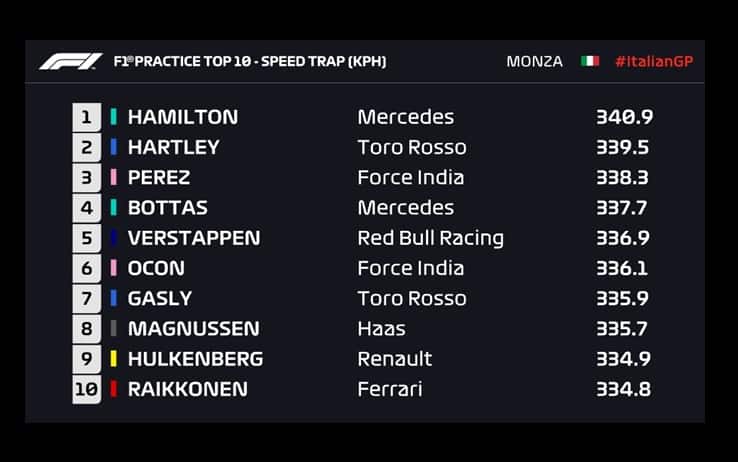Click Perez's pink Force India color bar
Image resolution: width=738 pixels, height=462 pixels.
(114, 178)
